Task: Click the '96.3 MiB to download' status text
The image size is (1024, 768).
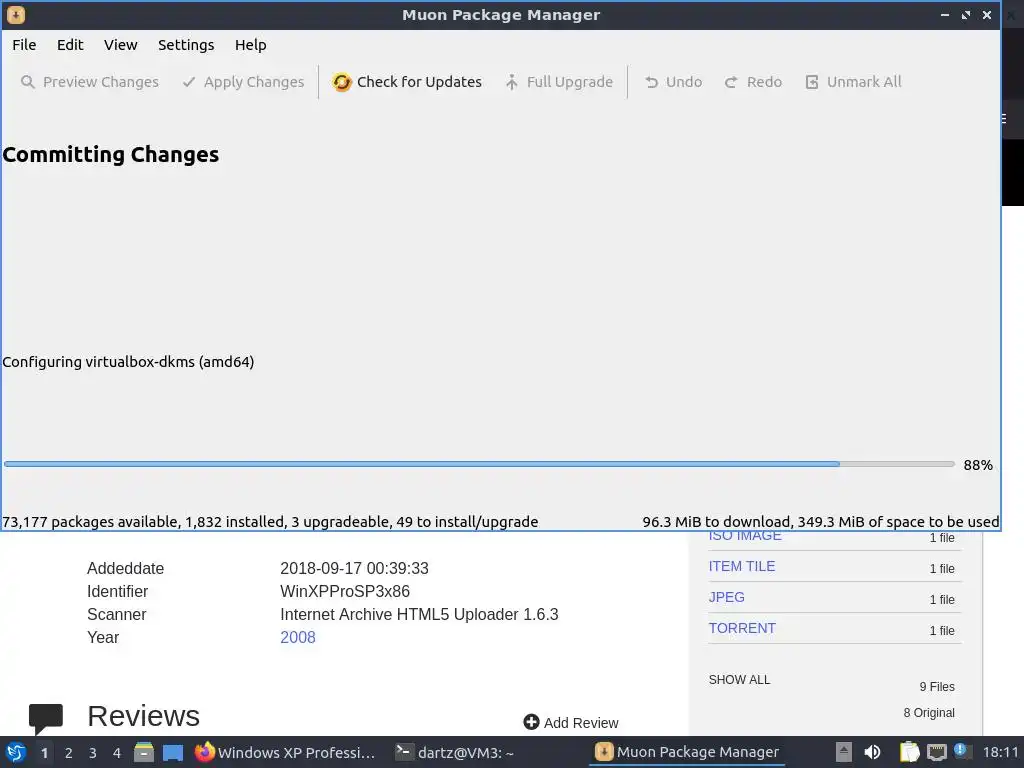Action: pos(820,522)
